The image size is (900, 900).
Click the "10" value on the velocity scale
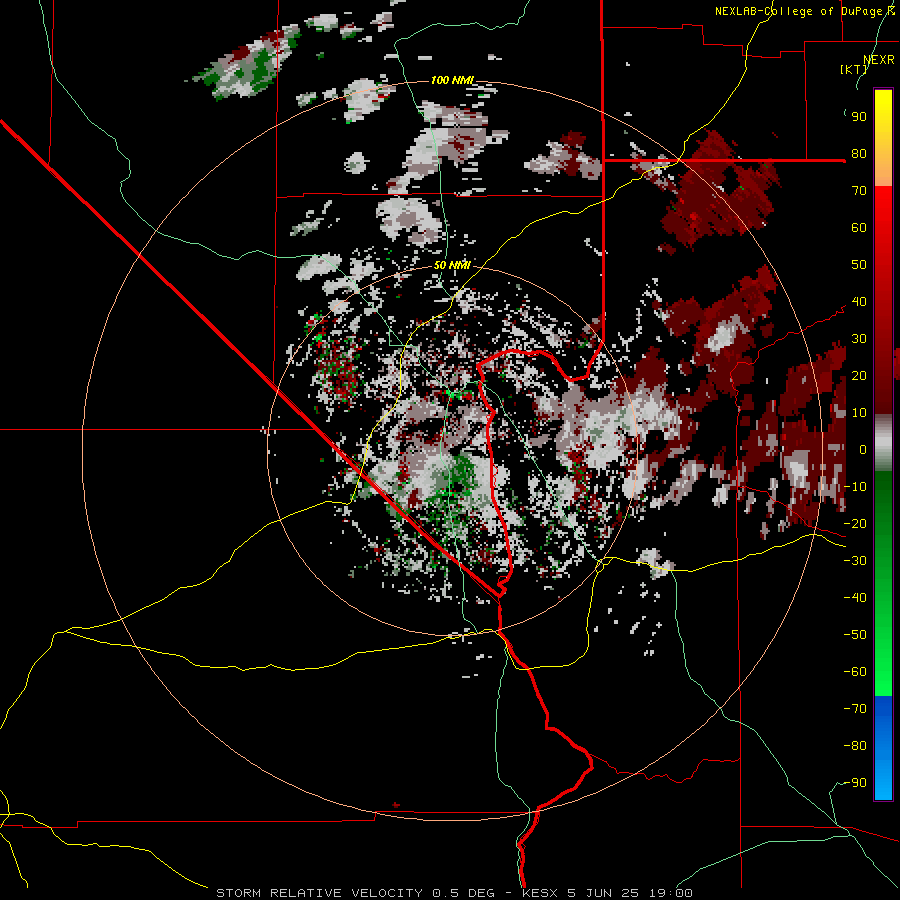tap(859, 413)
